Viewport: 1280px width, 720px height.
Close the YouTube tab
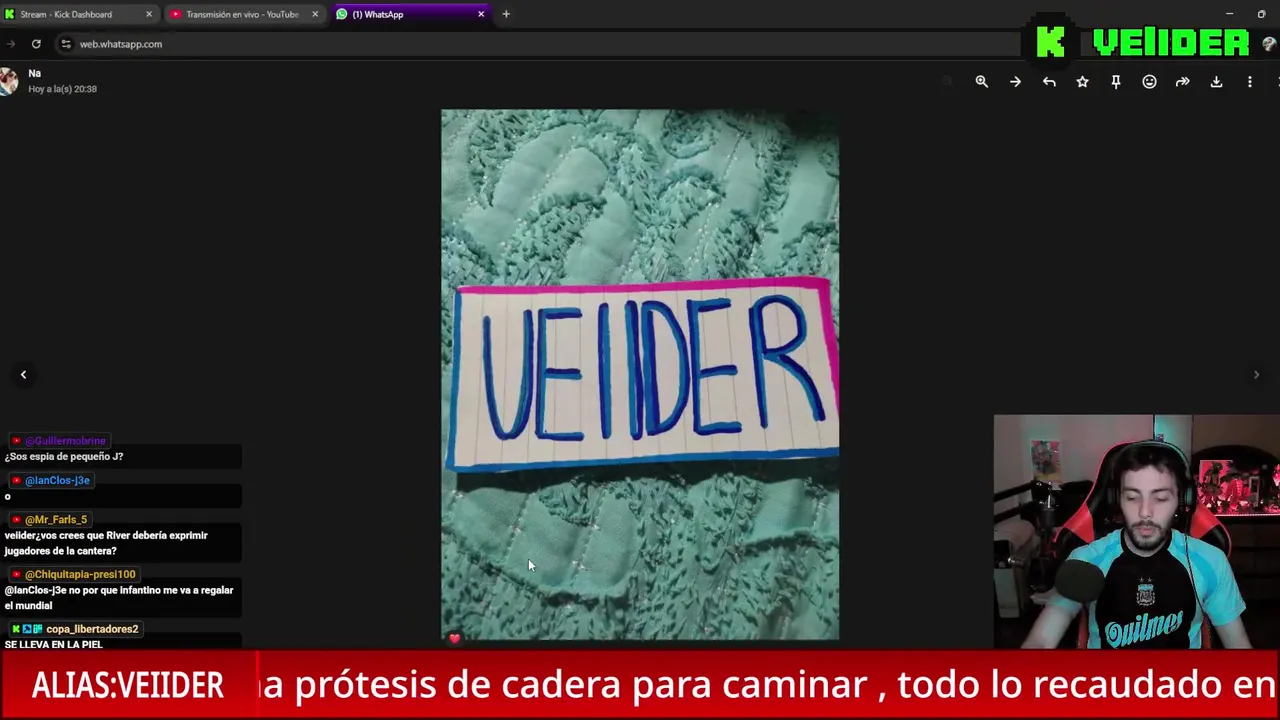[315, 14]
